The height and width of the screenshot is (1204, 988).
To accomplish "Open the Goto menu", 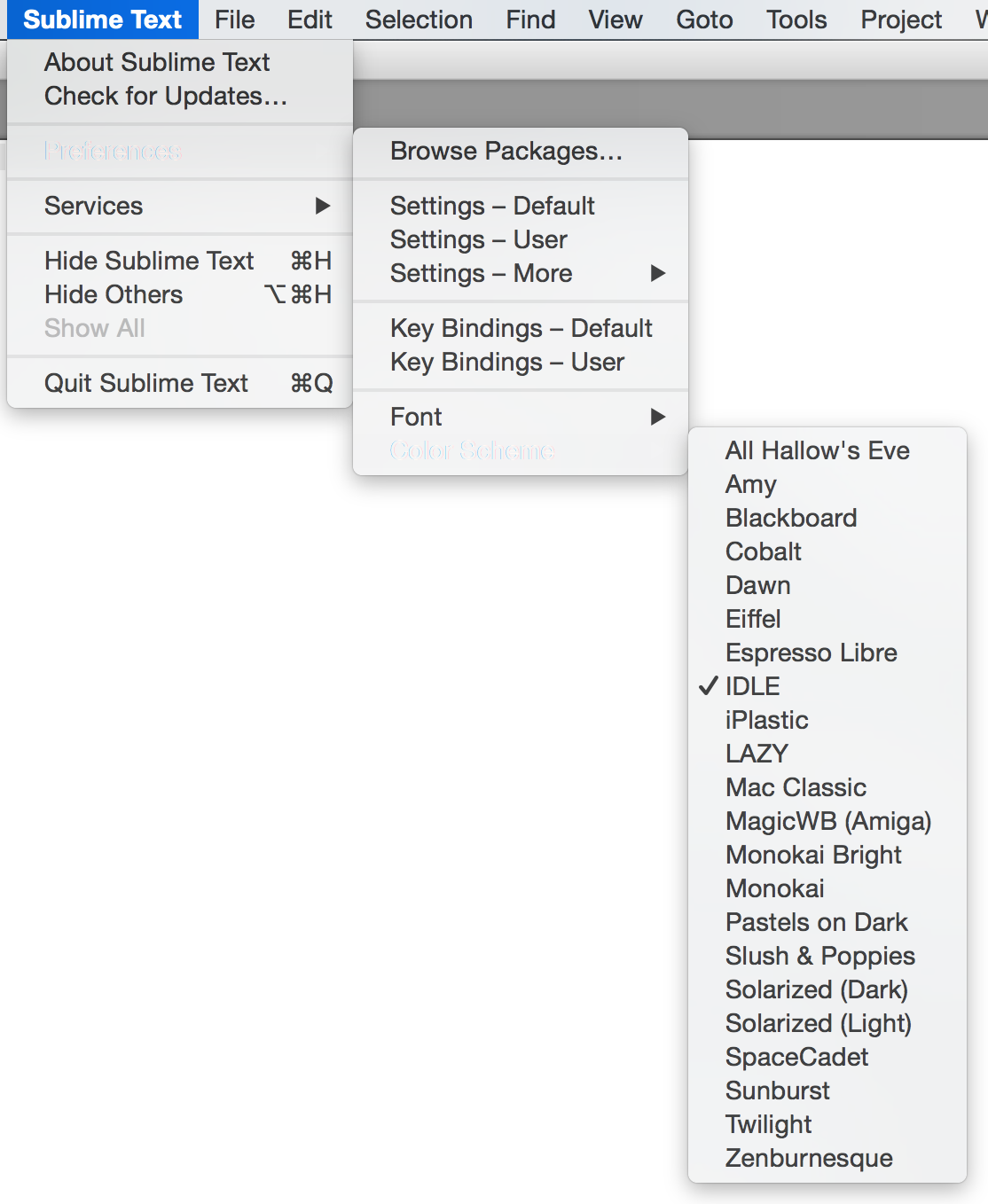I will (704, 20).
